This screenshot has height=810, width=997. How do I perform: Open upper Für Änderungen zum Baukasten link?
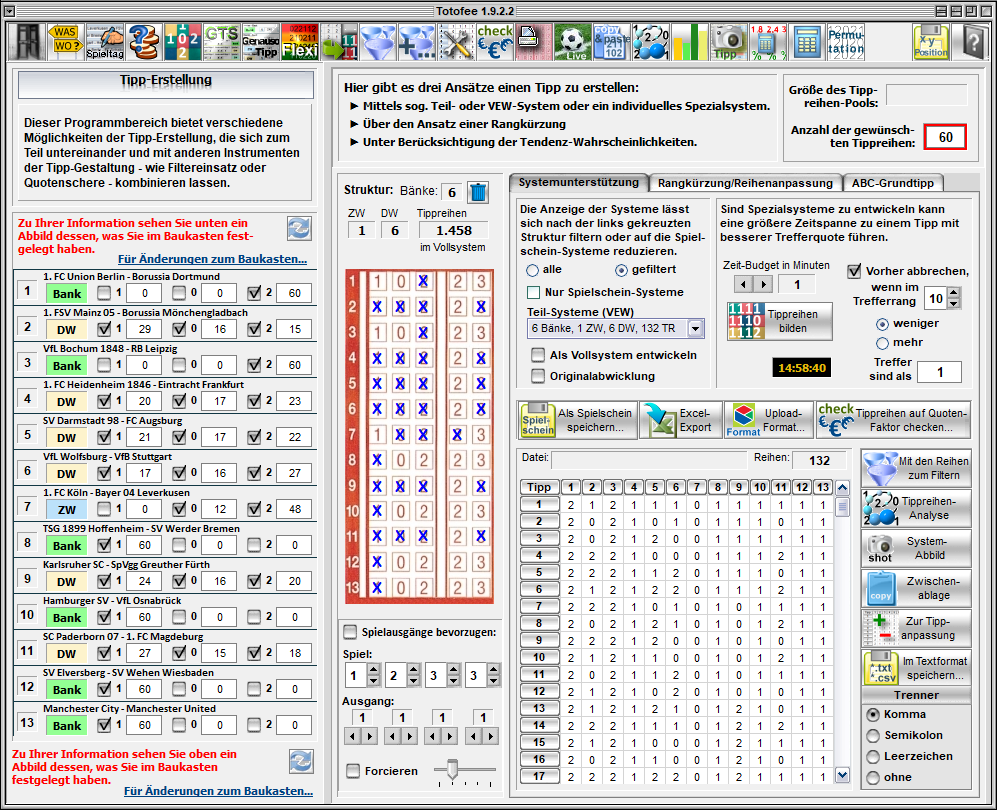212,259
